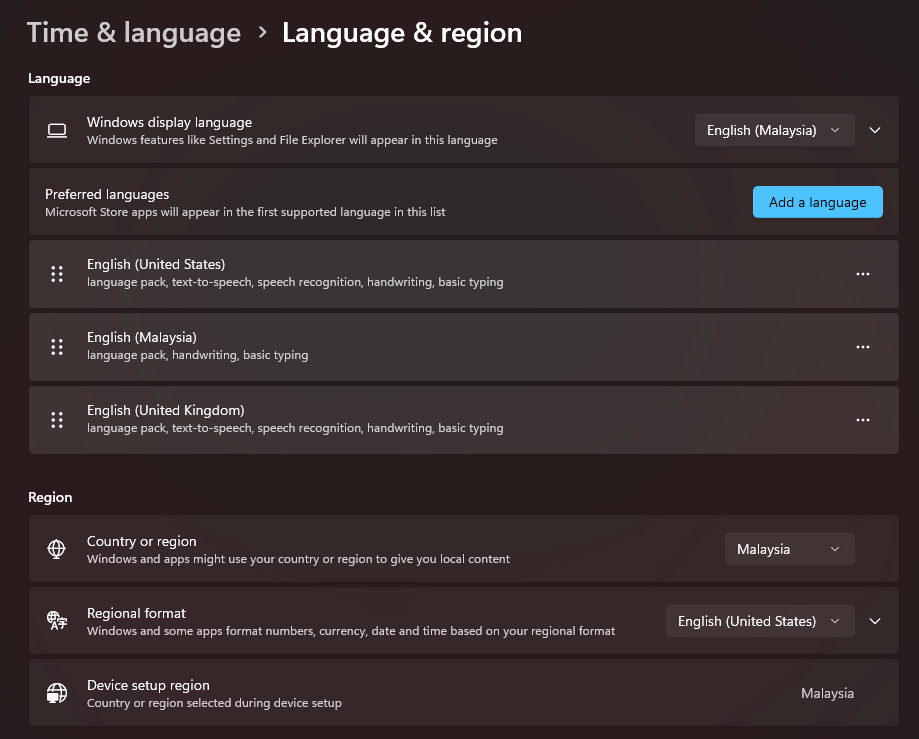
Task: Open more options for English (Malaysia)
Action: (x=863, y=347)
